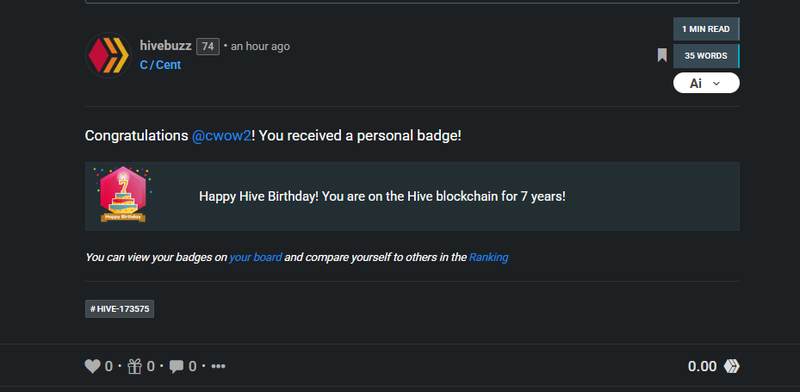Click the 1 MIN READ label
The width and height of the screenshot is (800, 392).
click(706, 29)
